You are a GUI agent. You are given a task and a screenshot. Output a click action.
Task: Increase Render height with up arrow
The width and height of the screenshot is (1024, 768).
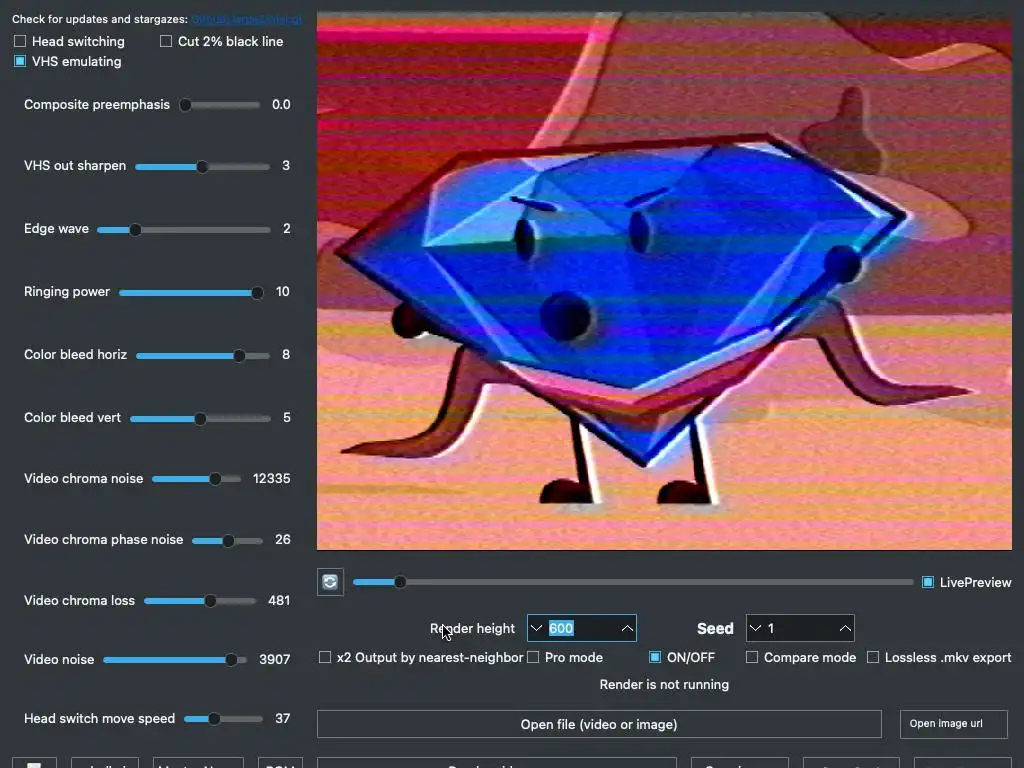(x=627, y=628)
